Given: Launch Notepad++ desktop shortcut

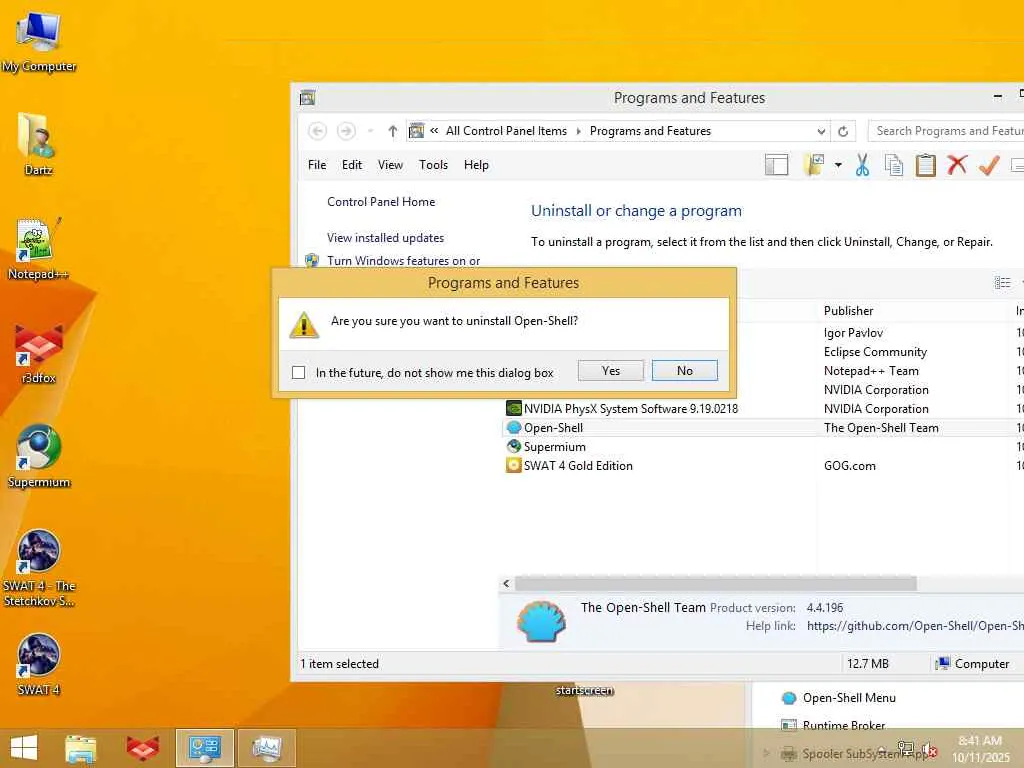Looking at the screenshot, I should tap(38, 249).
